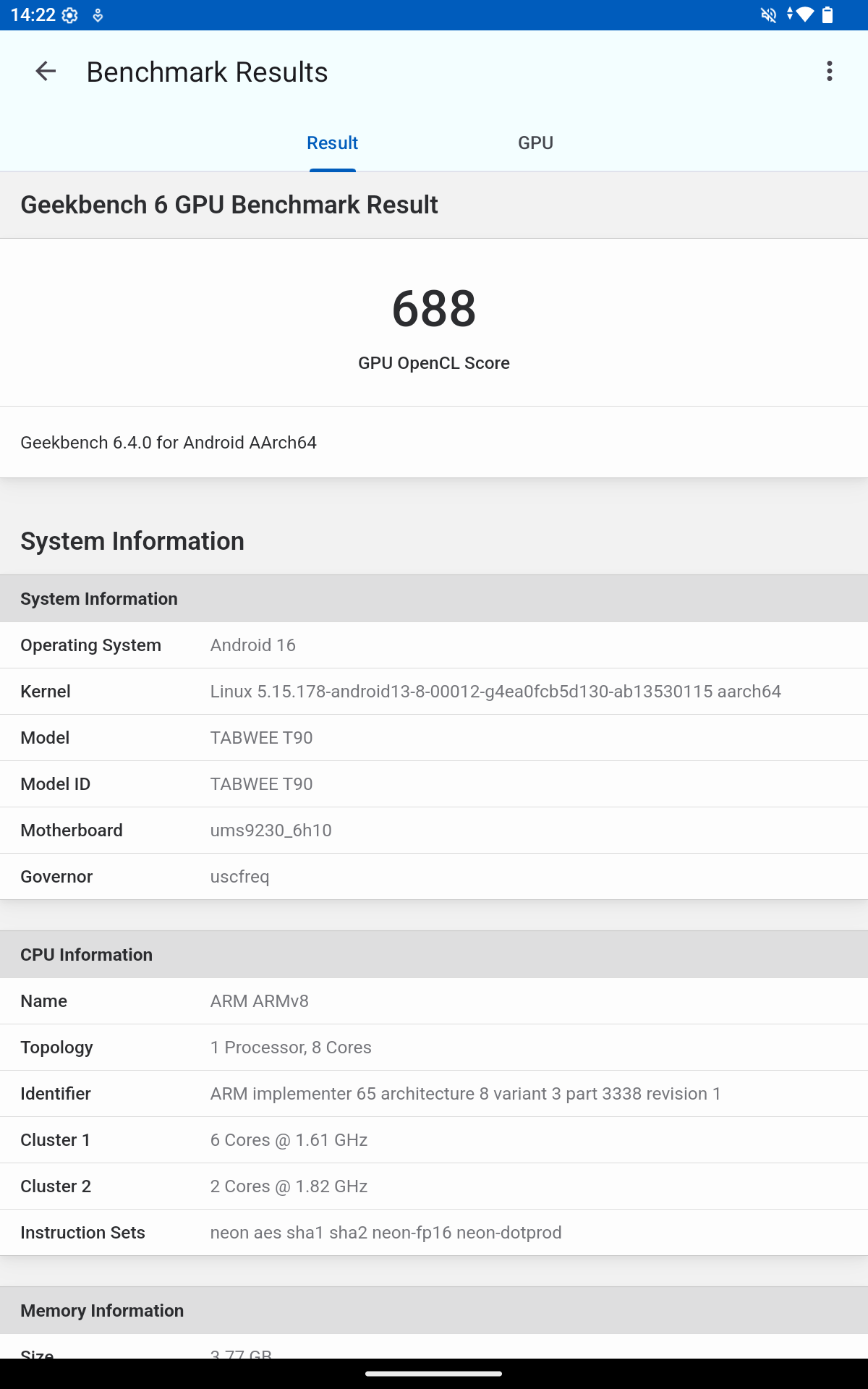Image resolution: width=868 pixels, height=1389 pixels.
Task: Tap the Geekbench 6.4.0 version text
Action: point(169,443)
